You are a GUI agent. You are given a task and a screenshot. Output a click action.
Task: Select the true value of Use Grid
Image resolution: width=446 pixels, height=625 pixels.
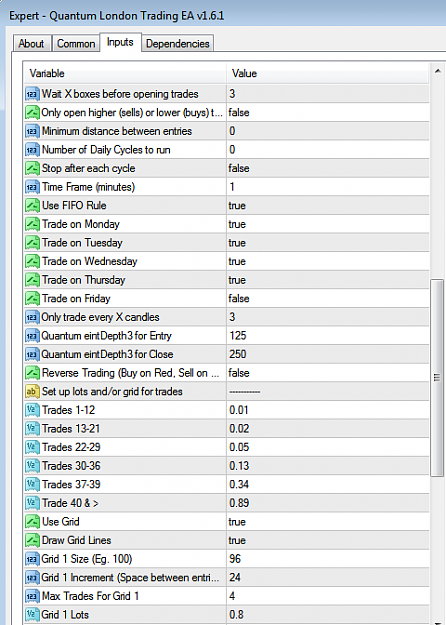click(237, 522)
